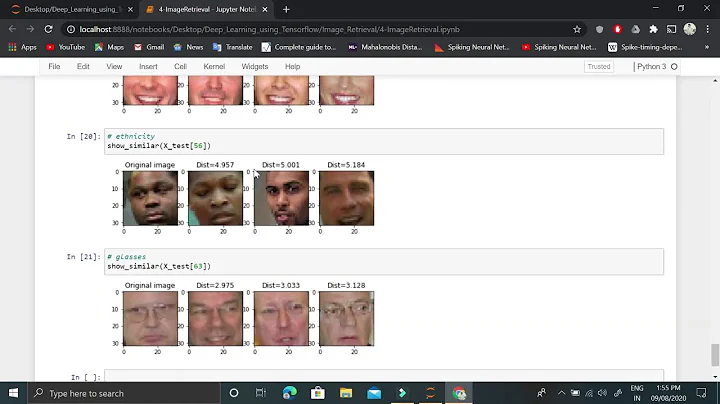
Task: Open the notifications action center
Action: pyautogui.click(x=701, y=393)
